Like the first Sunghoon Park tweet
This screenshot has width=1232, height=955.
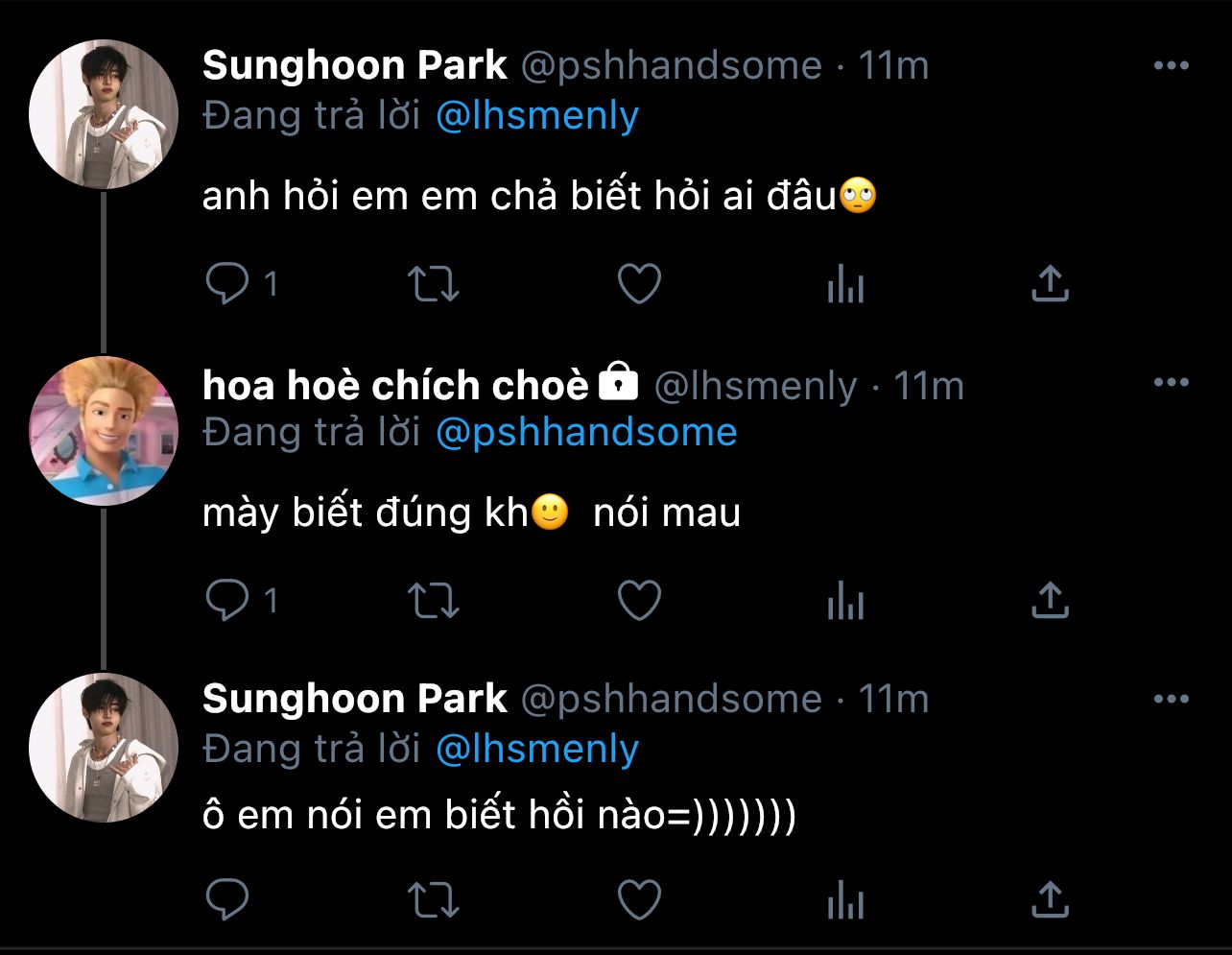click(x=638, y=284)
